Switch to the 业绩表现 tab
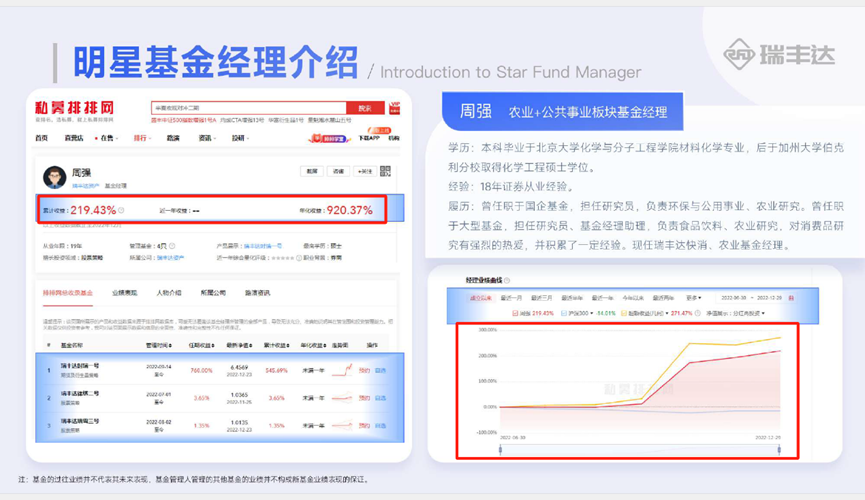Screen dimensions: 865x500 pyautogui.click(x=125, y=293)
